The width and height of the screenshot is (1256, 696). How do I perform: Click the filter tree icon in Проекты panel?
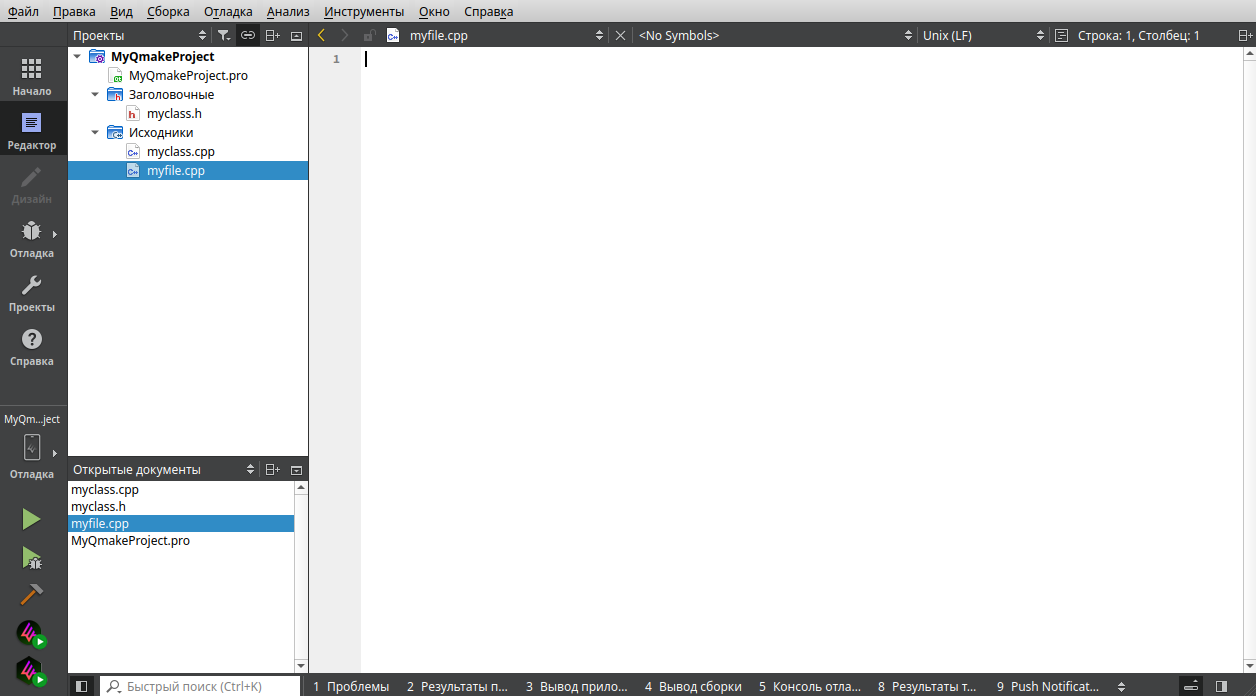pyautogui.click(x=224, y=35)
